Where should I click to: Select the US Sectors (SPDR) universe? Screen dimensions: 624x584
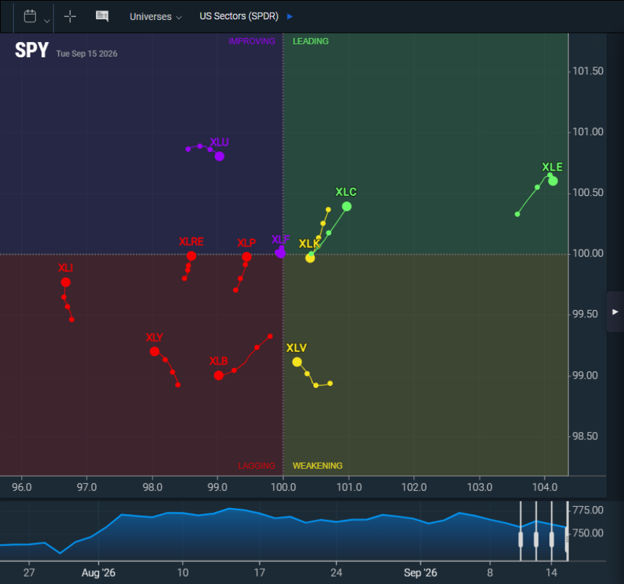coord(239,16)
